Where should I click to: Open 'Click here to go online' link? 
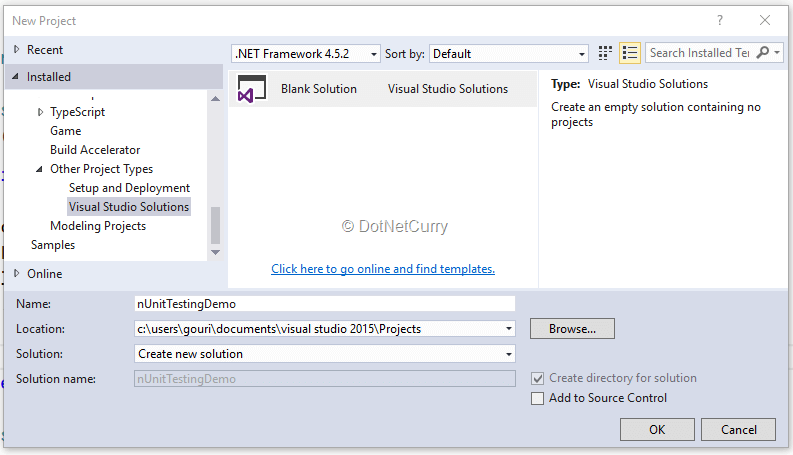(x=383, y=269)
